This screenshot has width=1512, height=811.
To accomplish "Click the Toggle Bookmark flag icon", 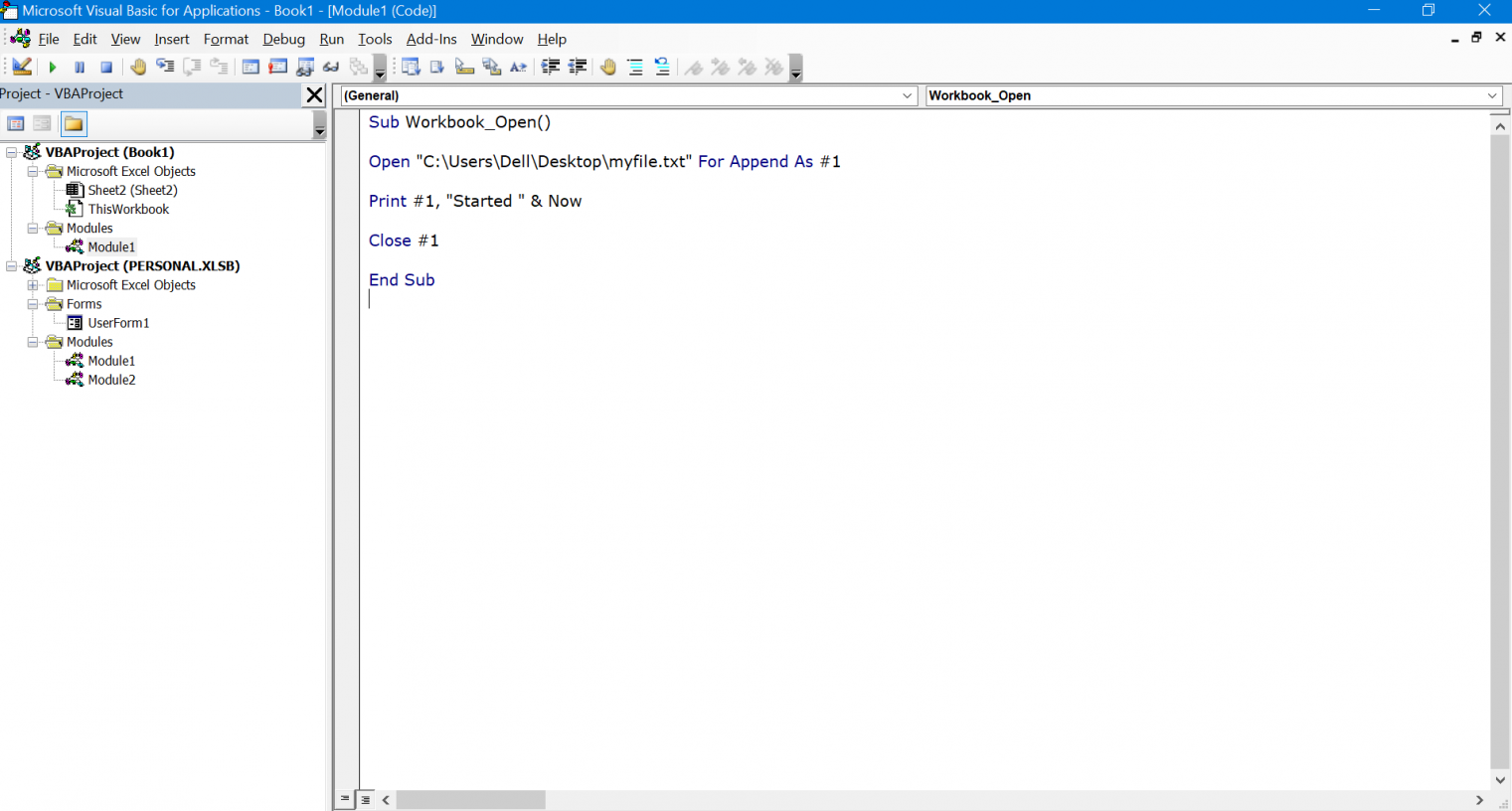I will pos(694,67).
